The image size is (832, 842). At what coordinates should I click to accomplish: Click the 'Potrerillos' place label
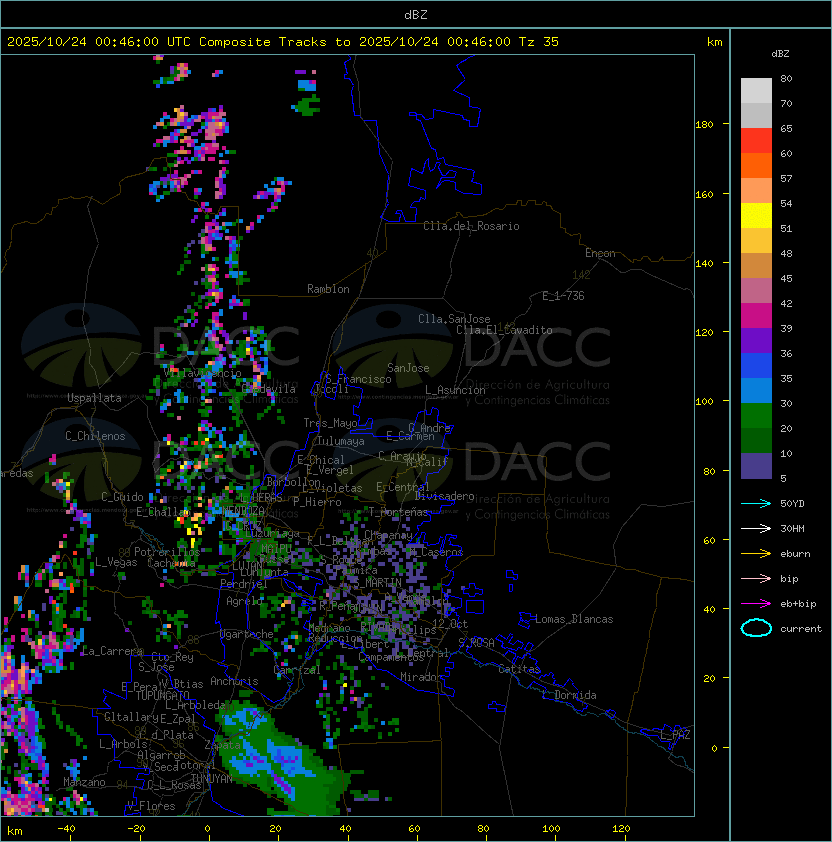[x=167, y=552]
